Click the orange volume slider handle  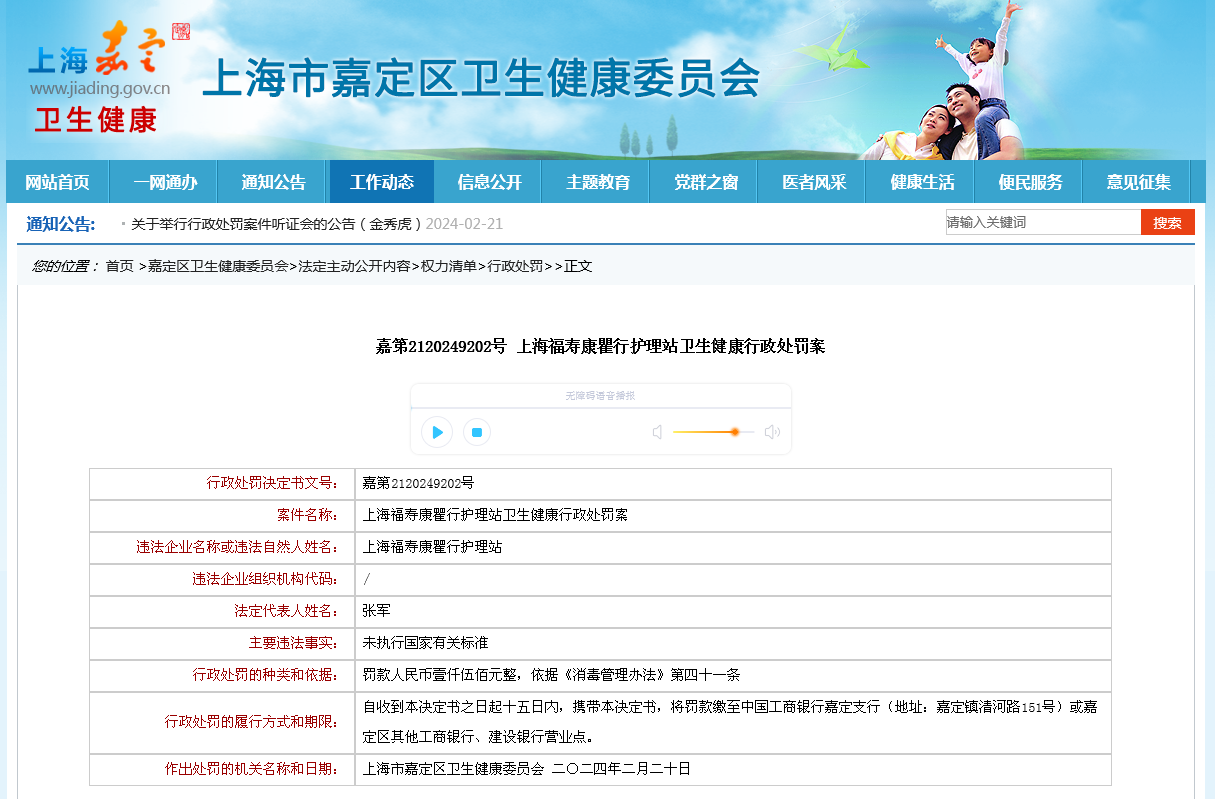735,432
